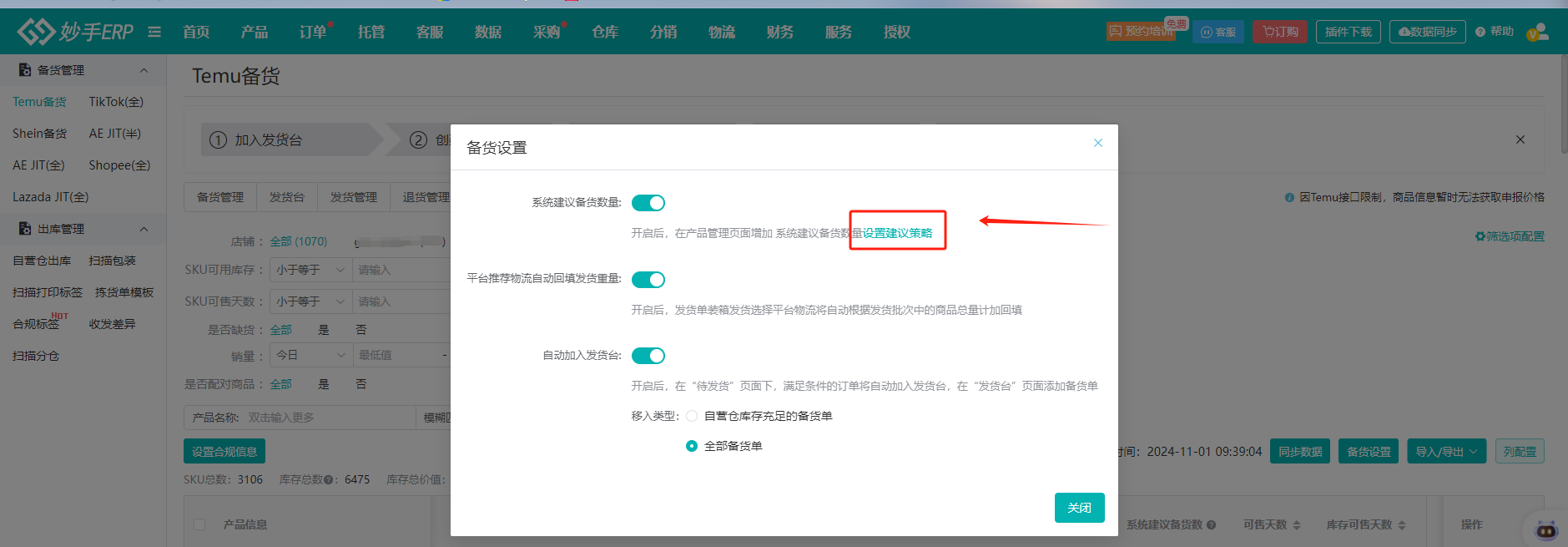
Task: Toggle 平台推荐物流自动回填发货重量 switch
Action: [648, 280]
